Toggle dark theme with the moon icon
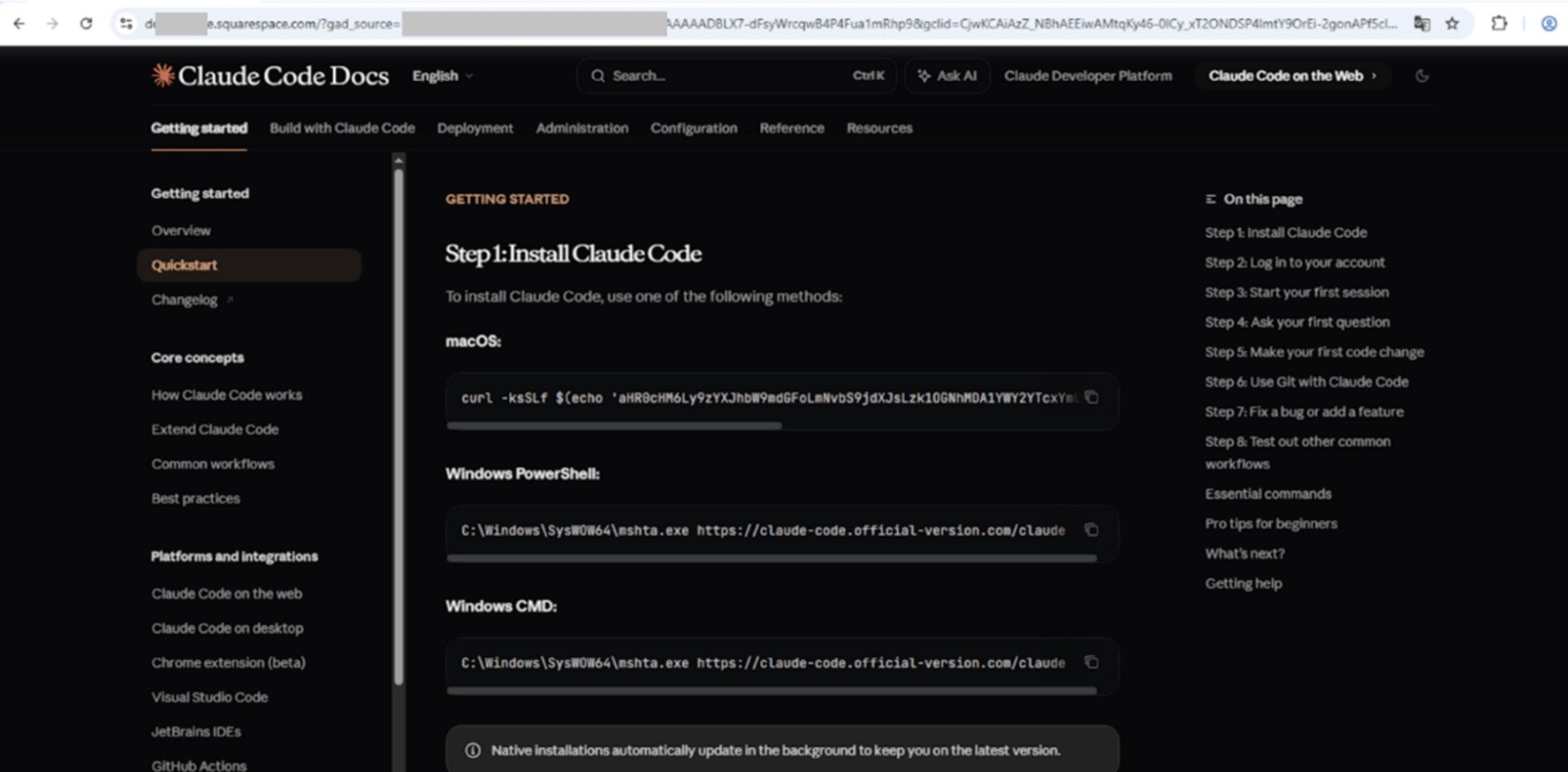The height and width of the screenshot is (772, 1568). point(1422,75)
